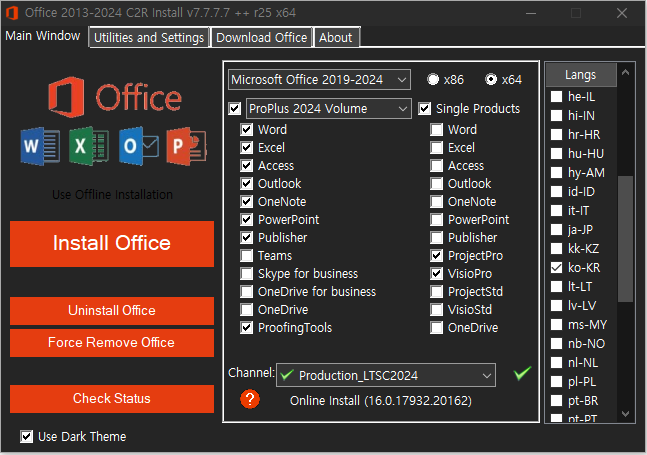Enable the Teams checkbox

coord(247,256)
